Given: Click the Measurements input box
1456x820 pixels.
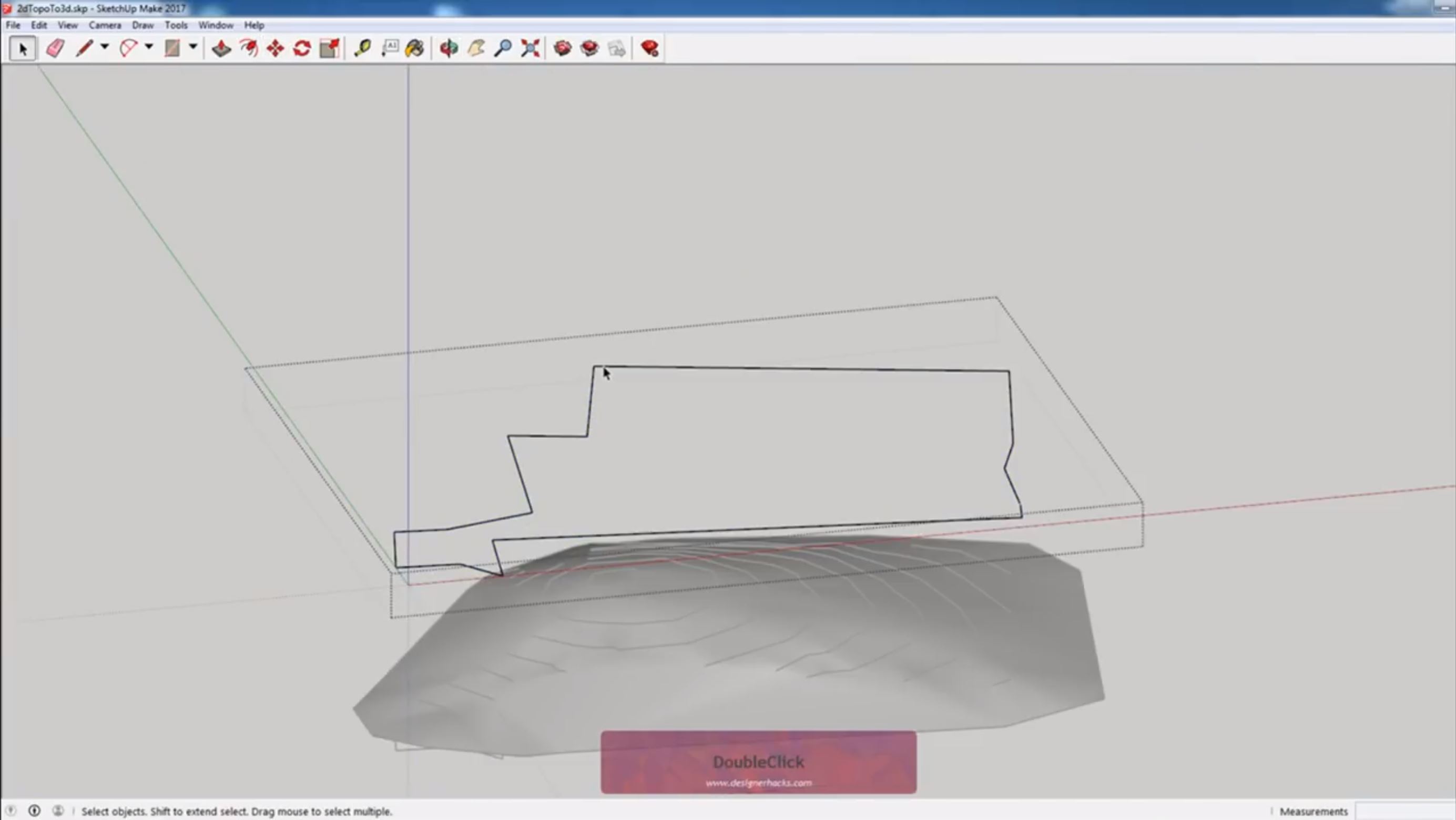Looking at the screenshot, I should [x=1404, y=811].
